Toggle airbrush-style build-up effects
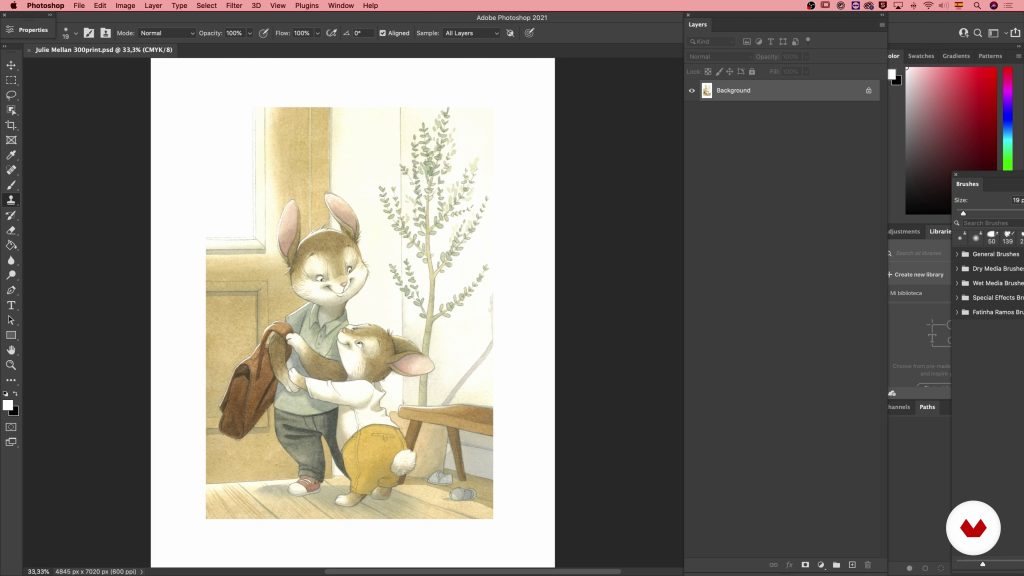 point(332,33)
